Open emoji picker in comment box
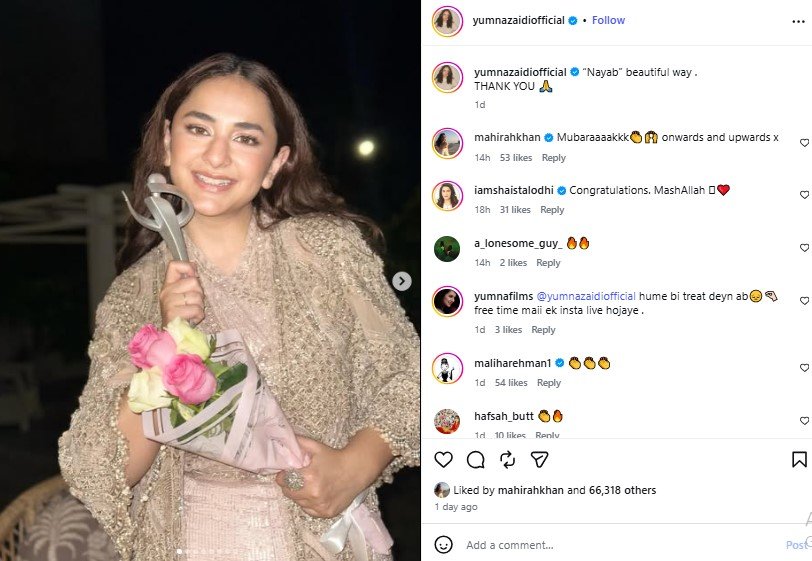Viewport: 812px width, 561px height. pyautogui.click(x=443, y=545)
